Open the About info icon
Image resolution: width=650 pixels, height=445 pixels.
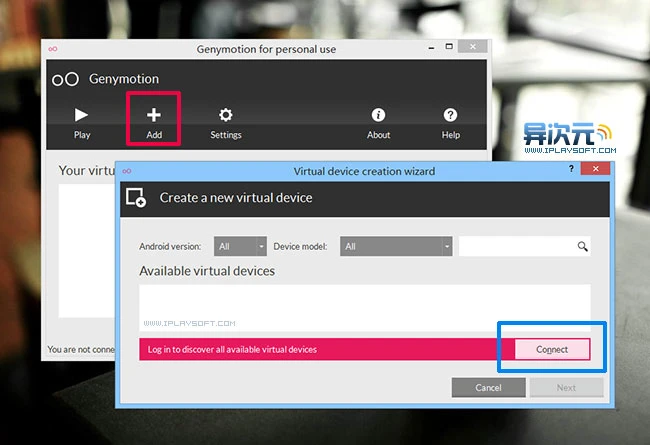378,115
